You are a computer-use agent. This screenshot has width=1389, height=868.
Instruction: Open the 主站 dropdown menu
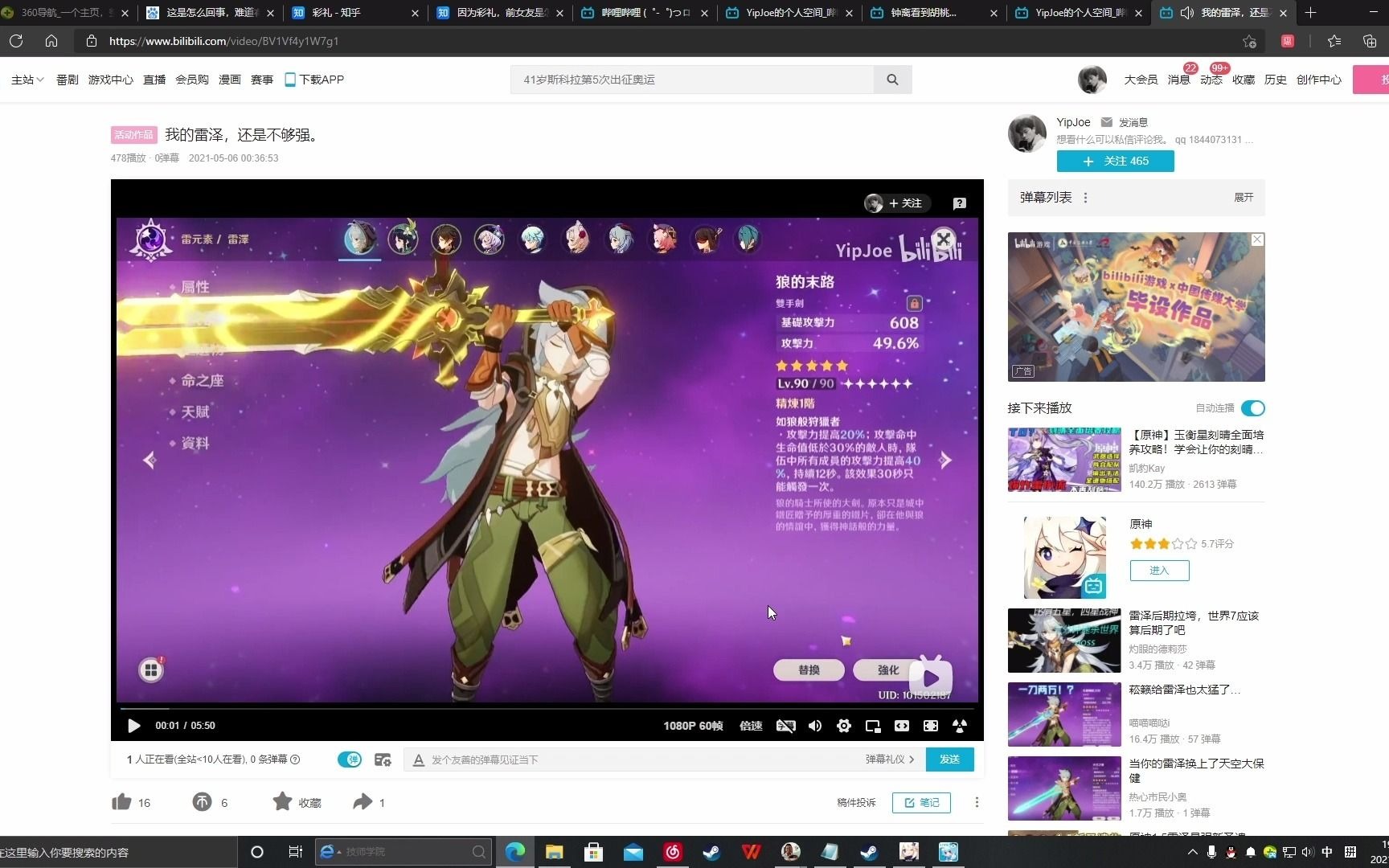(x=27, y=80)
